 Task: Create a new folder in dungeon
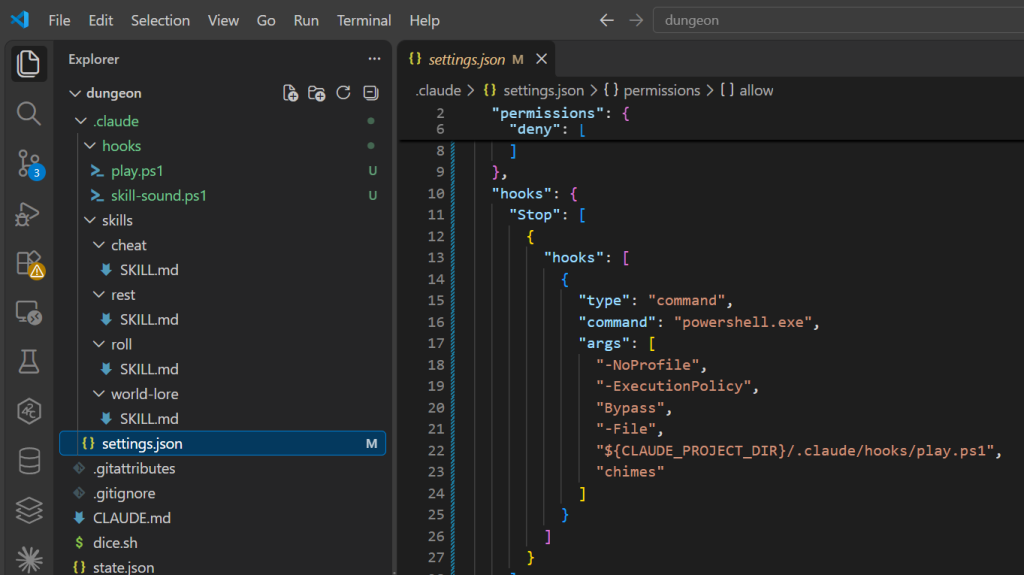coord(317,93)
